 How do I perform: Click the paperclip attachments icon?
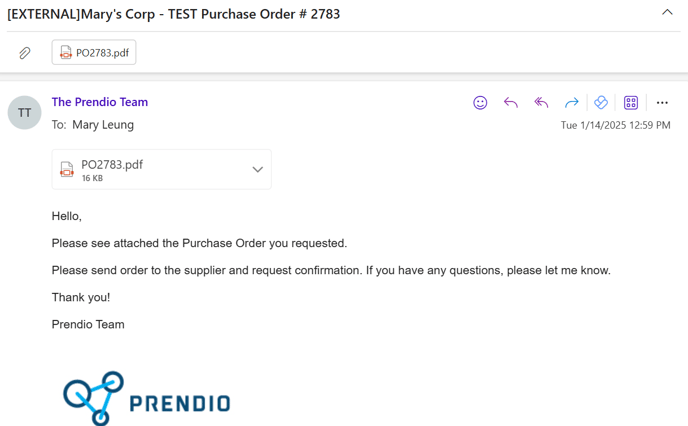tap(25, 53)
